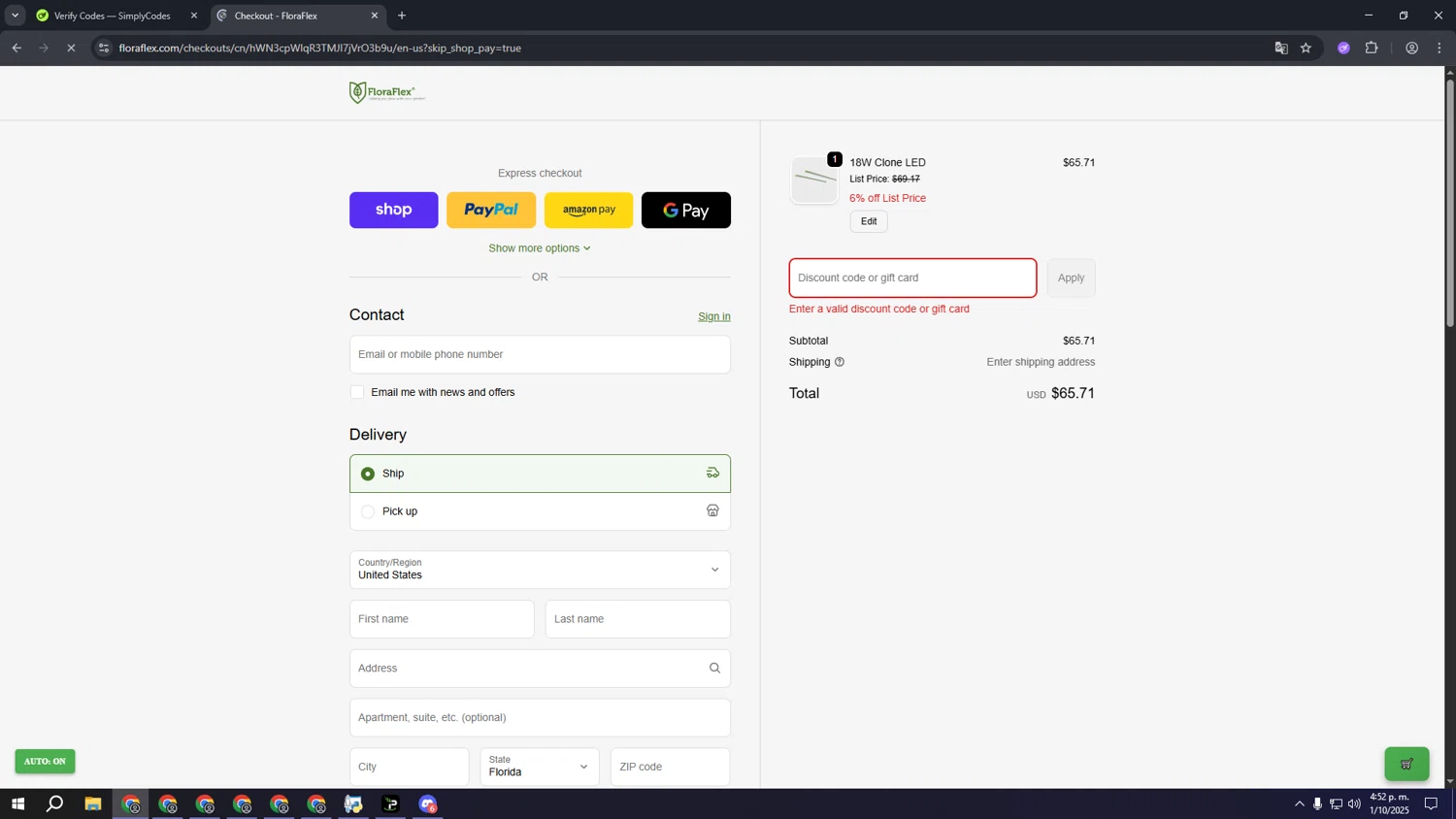This screenshot has height=819, width=1456.
Task: Open the Chrome profile icon
Action: pyautogui.click(x=1412, y=48)
